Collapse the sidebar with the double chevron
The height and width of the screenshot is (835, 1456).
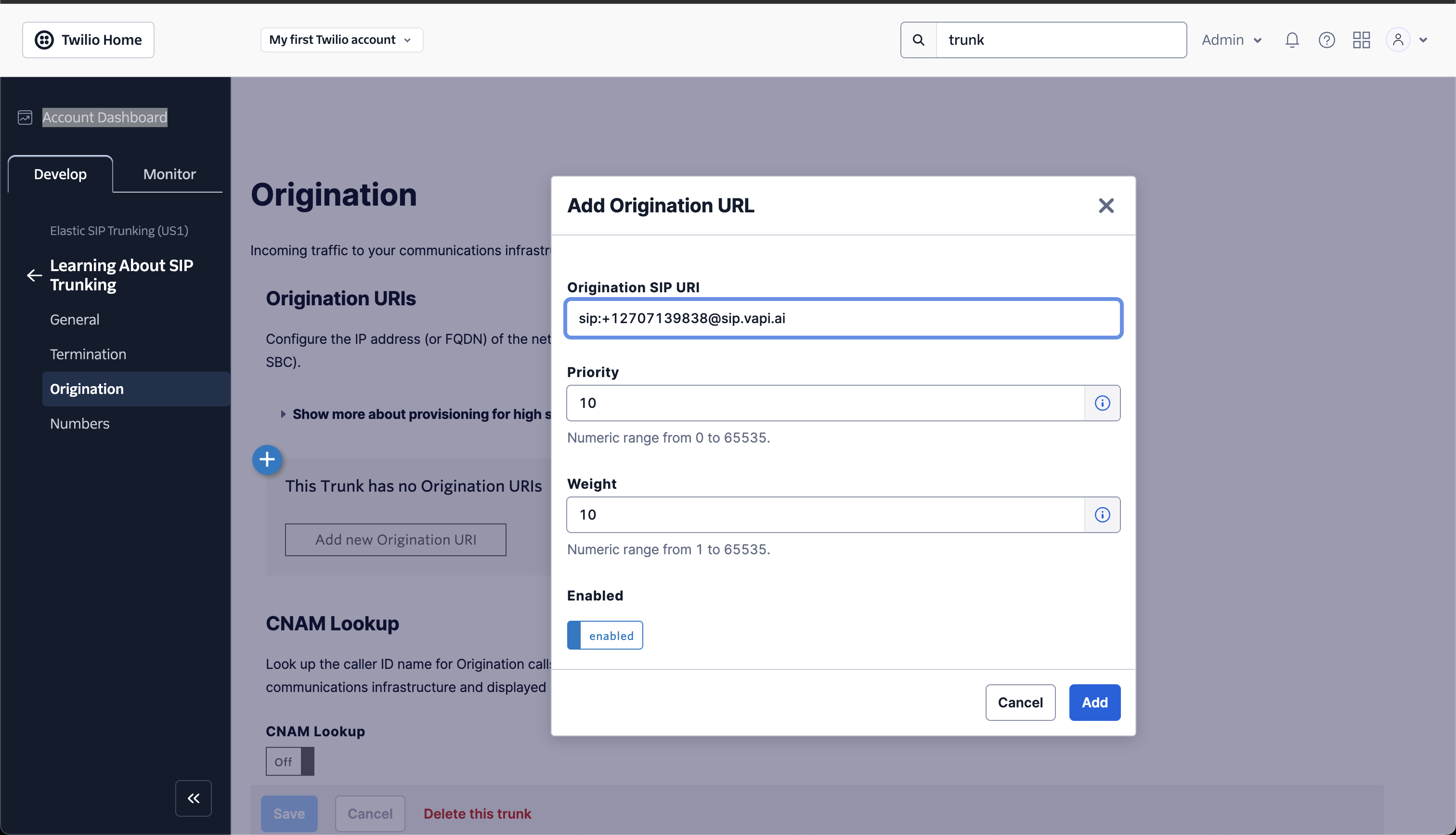193,798
